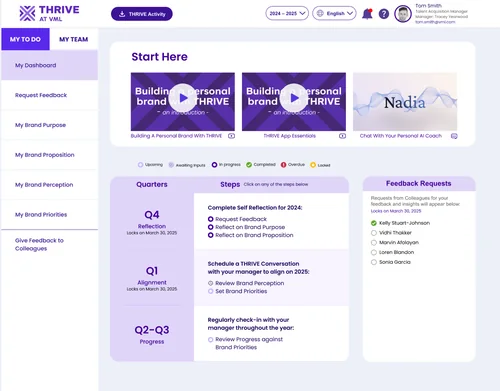Select the Q2-Q3 Progress quarter

click(152, 334)
